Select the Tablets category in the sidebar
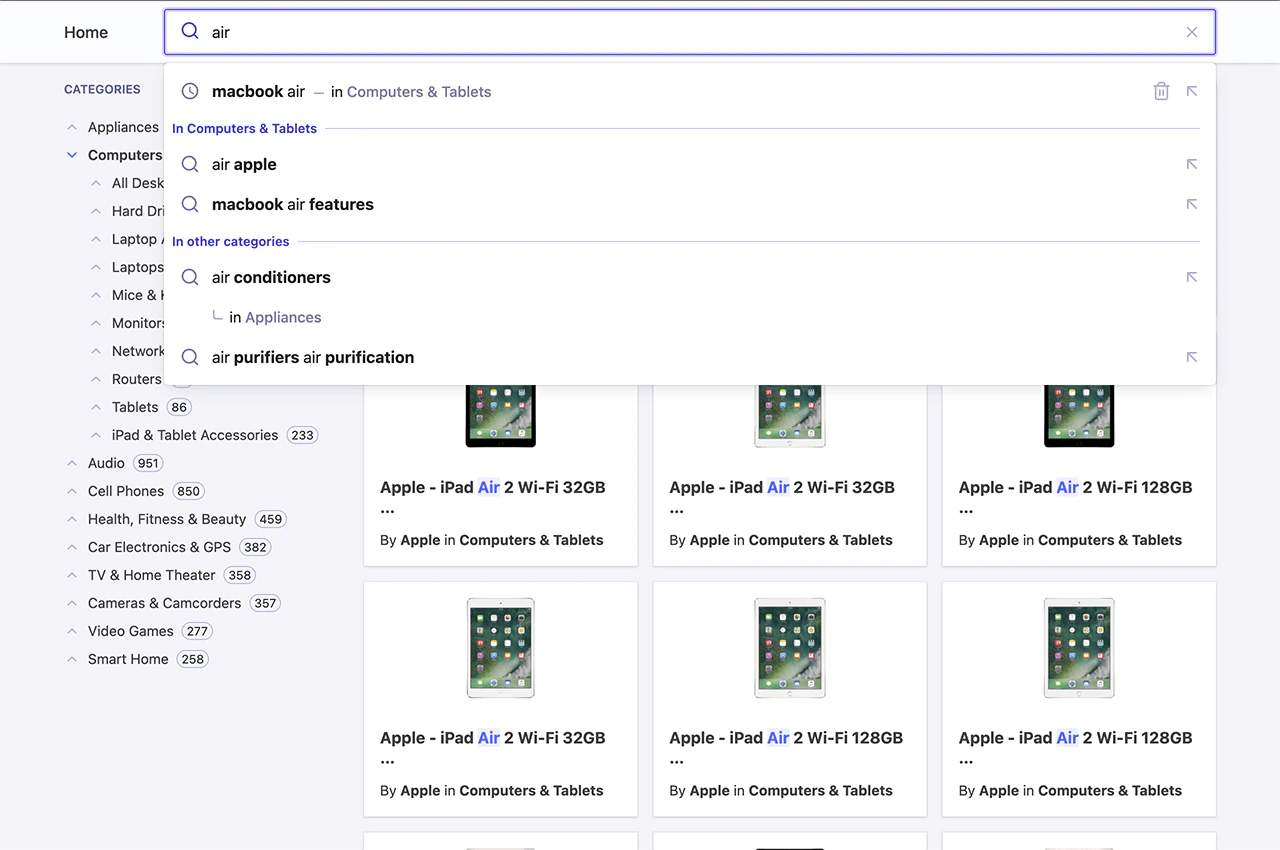The width and height of the screenshot is (1280, 850). (x=135, y=407)
